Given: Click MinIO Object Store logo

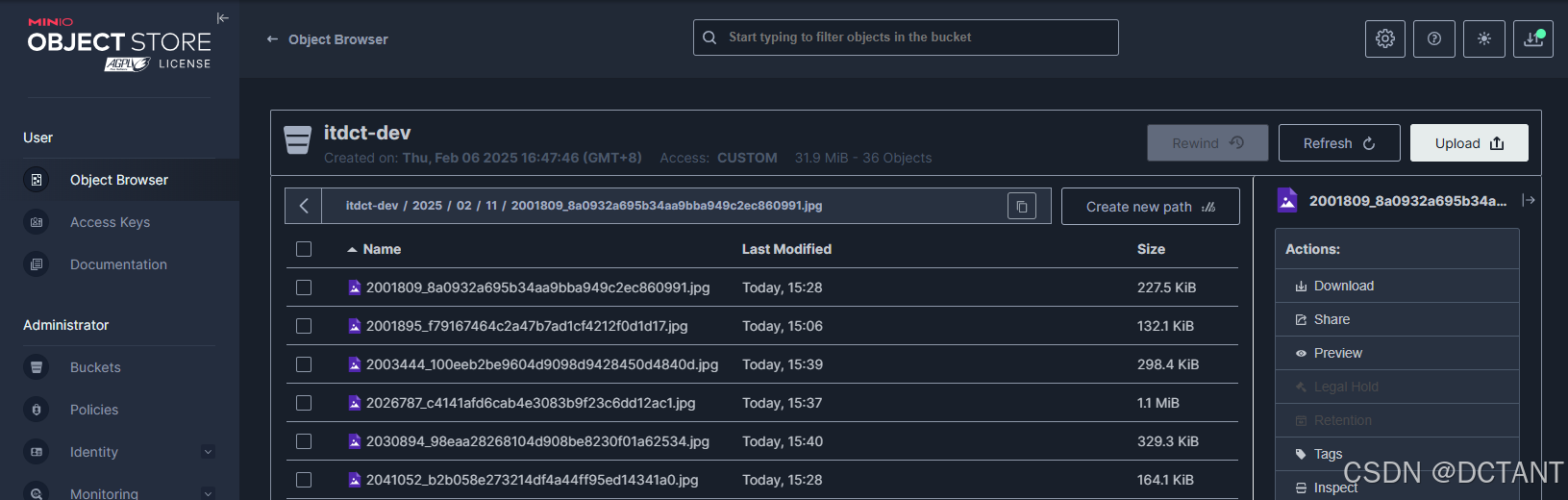Looking at the screenshot, I should 119,45.
